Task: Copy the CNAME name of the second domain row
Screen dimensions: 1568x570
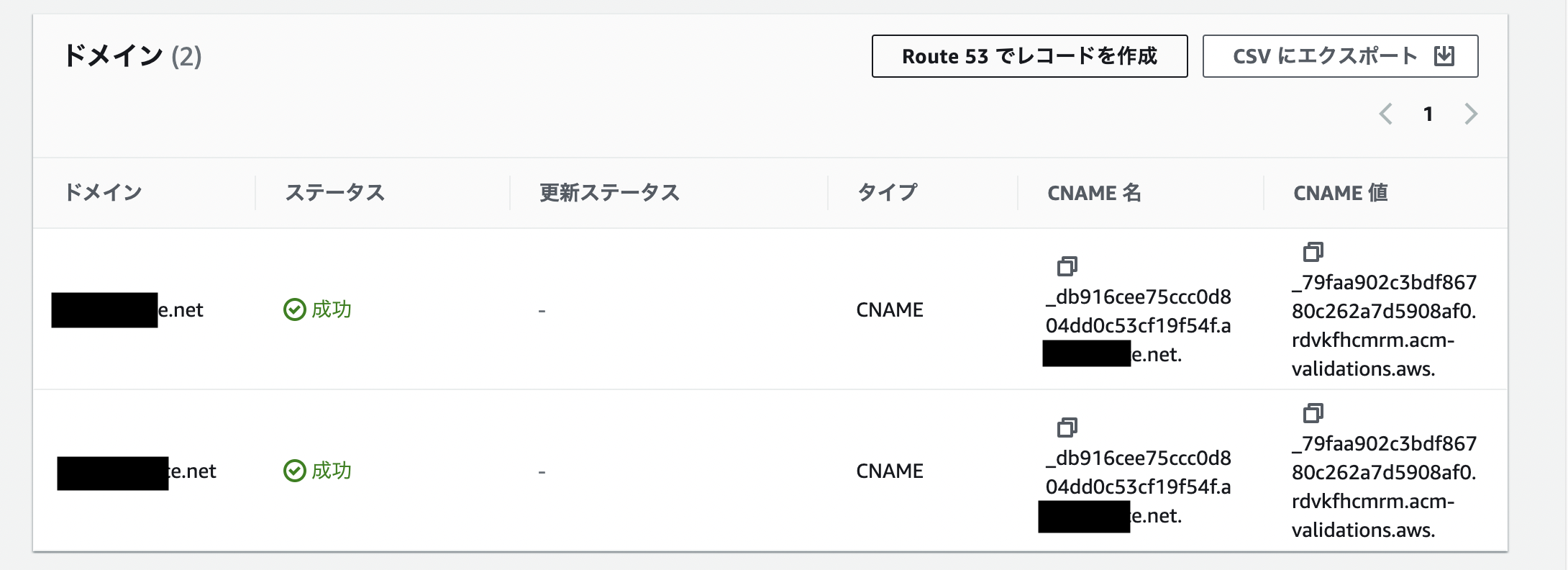Action: 1067,427
